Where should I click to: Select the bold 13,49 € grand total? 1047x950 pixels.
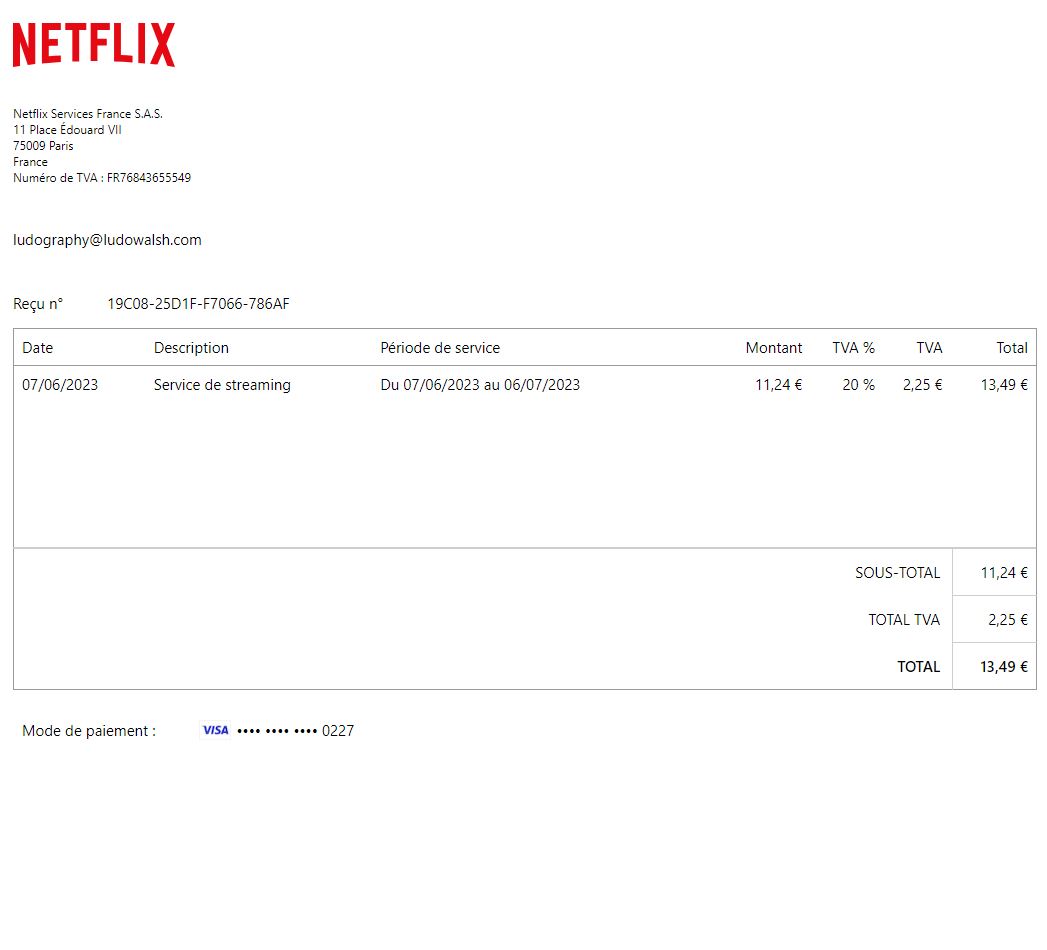click(x=1003, y=667)
